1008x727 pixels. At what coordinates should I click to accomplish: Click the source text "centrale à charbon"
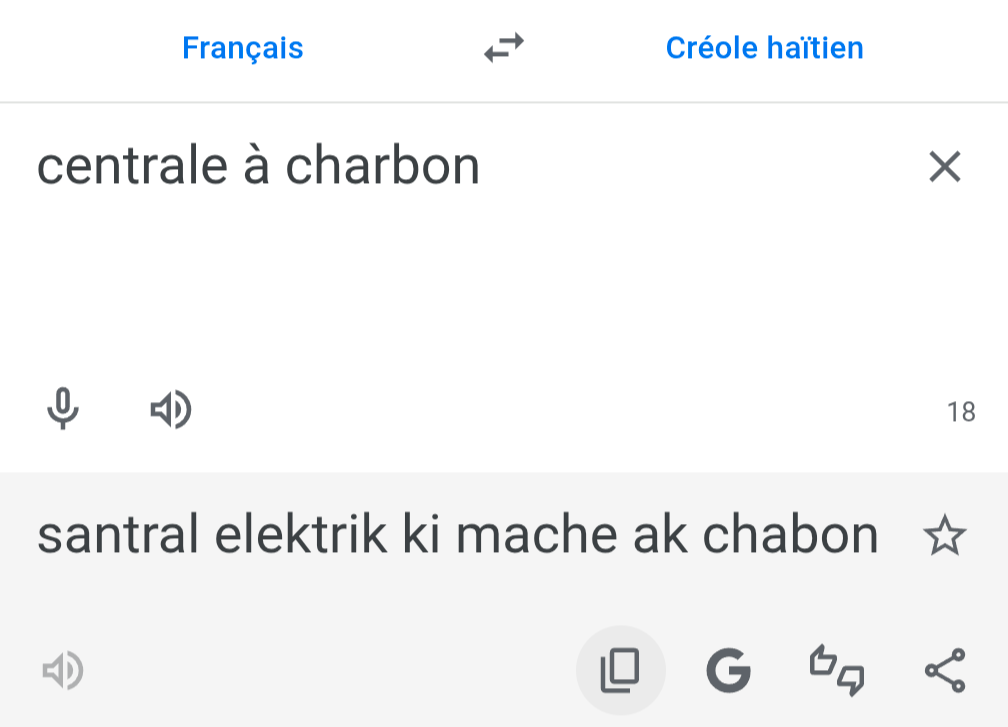(258, 167)
